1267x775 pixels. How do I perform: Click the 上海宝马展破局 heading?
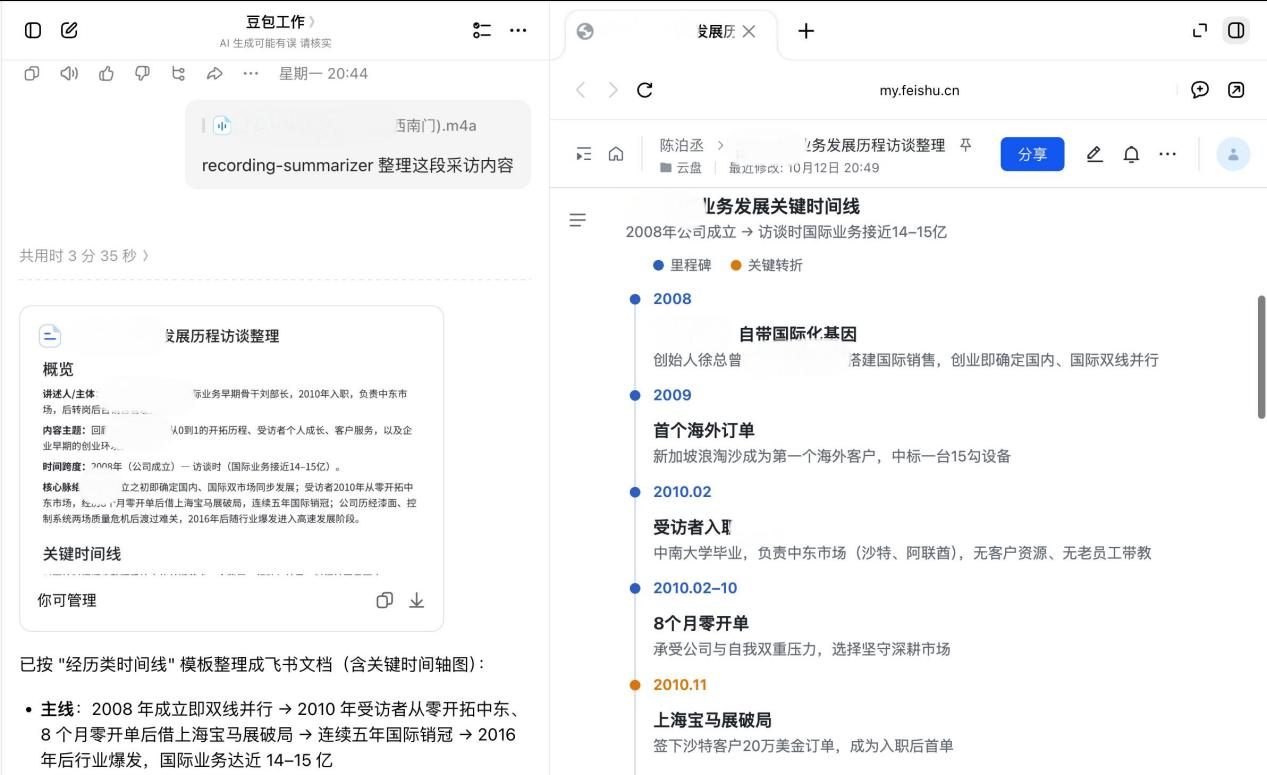[712, 720]
